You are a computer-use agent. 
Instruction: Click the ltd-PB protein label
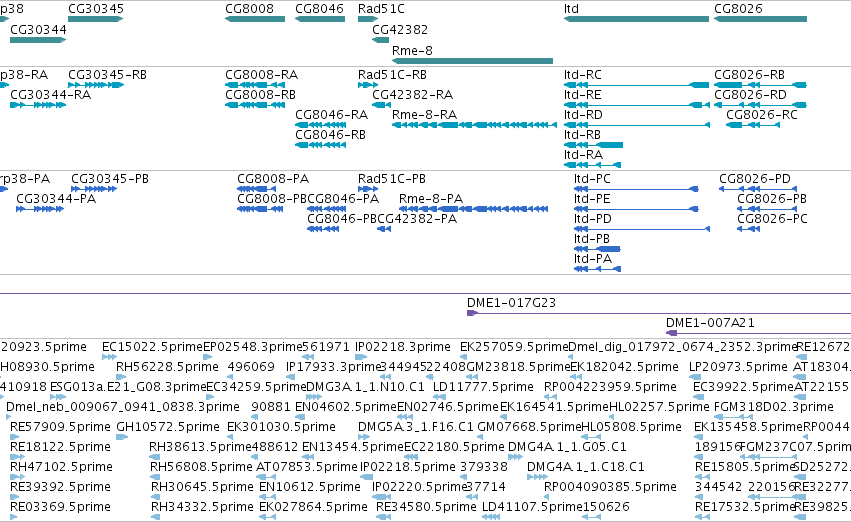[x=592, y=239]
